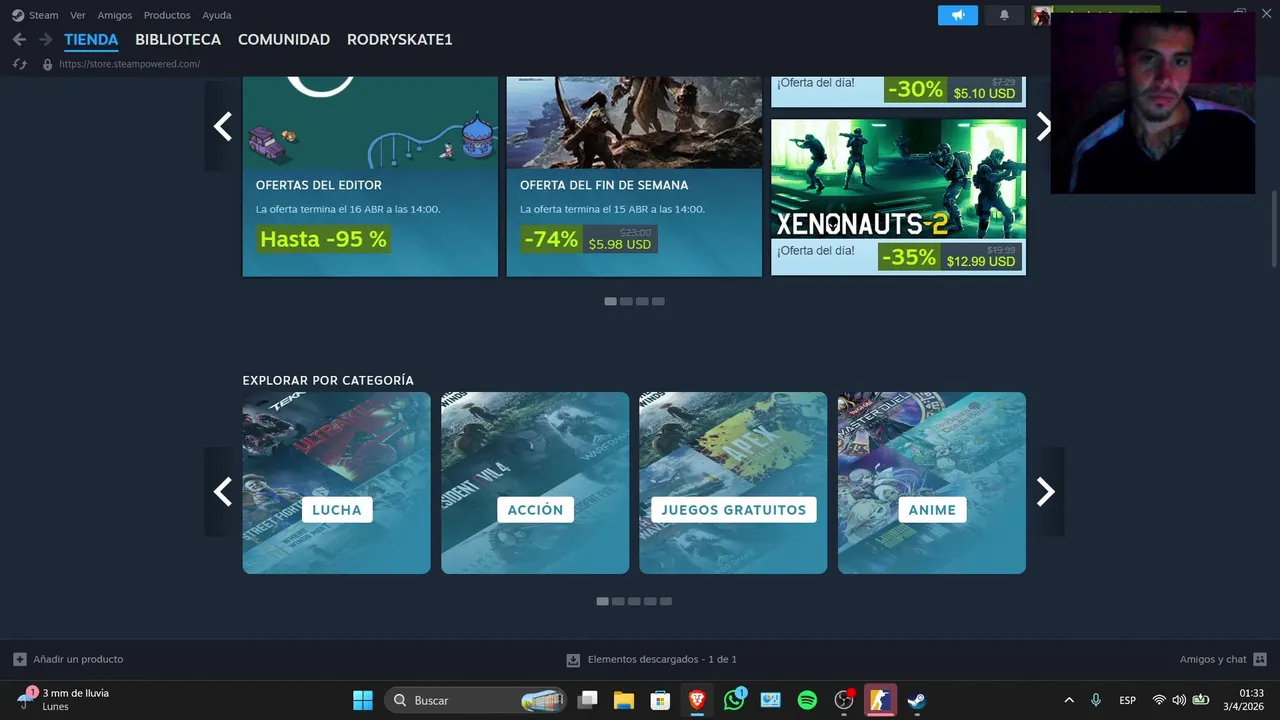Open the Windows Start menu

363,700
